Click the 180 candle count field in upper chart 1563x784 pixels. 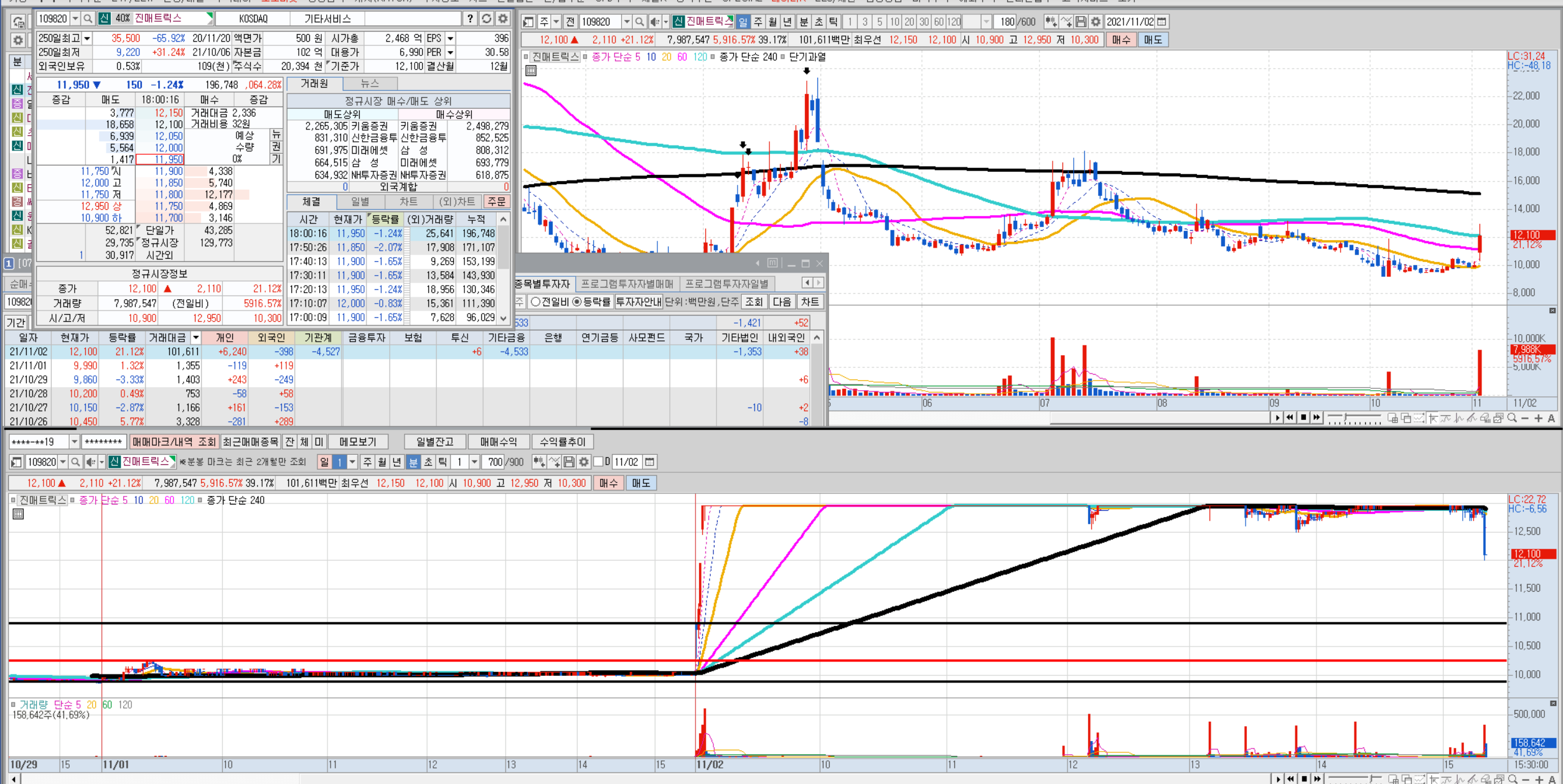pyautogui.click(x=1005, y=22)
